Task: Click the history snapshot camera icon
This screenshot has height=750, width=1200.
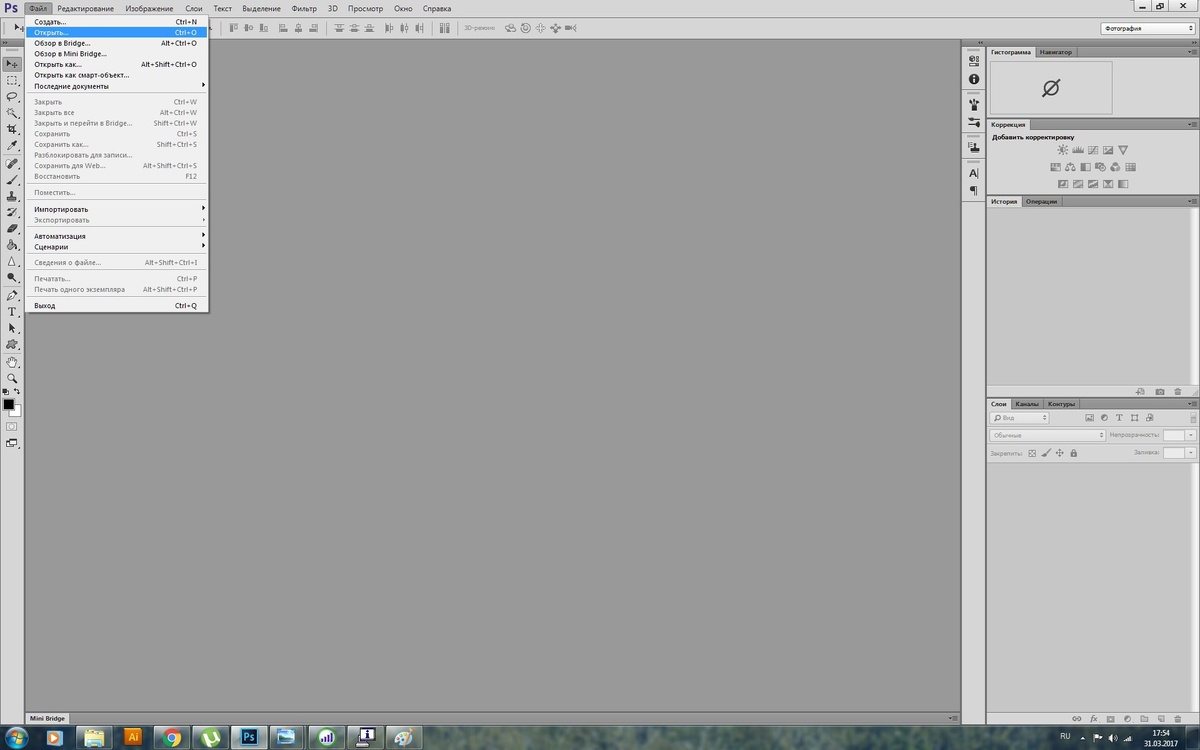Action: [x=1160, y=391]
